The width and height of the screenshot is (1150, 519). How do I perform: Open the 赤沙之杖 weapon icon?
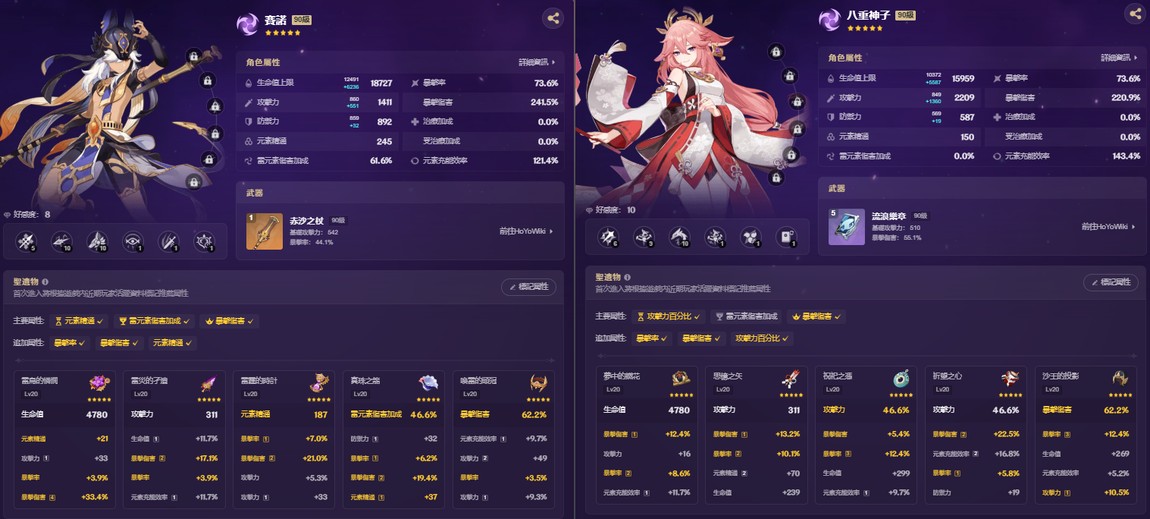click(x=264, y=232)
